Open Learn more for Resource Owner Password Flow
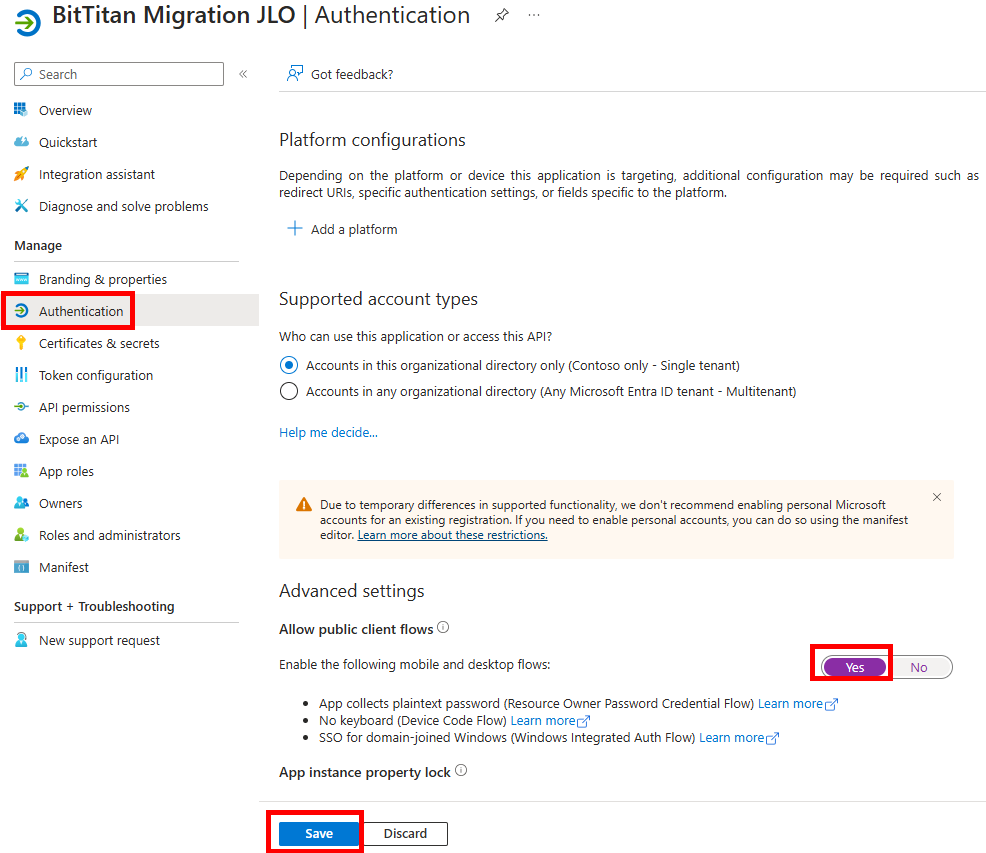 [797, 704]
